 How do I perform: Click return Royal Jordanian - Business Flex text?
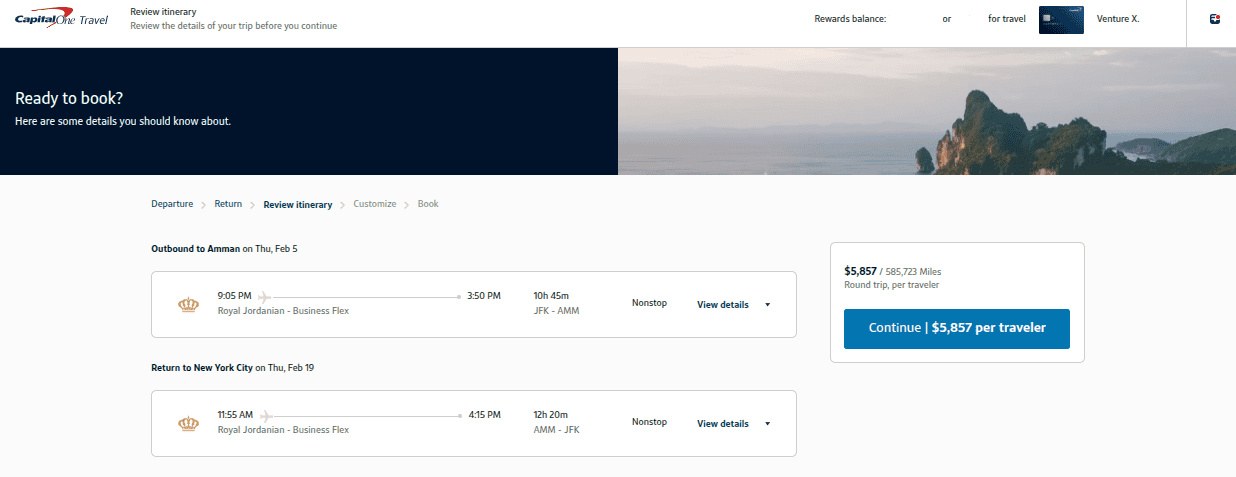pyautogui.click(x=283, y=430)
